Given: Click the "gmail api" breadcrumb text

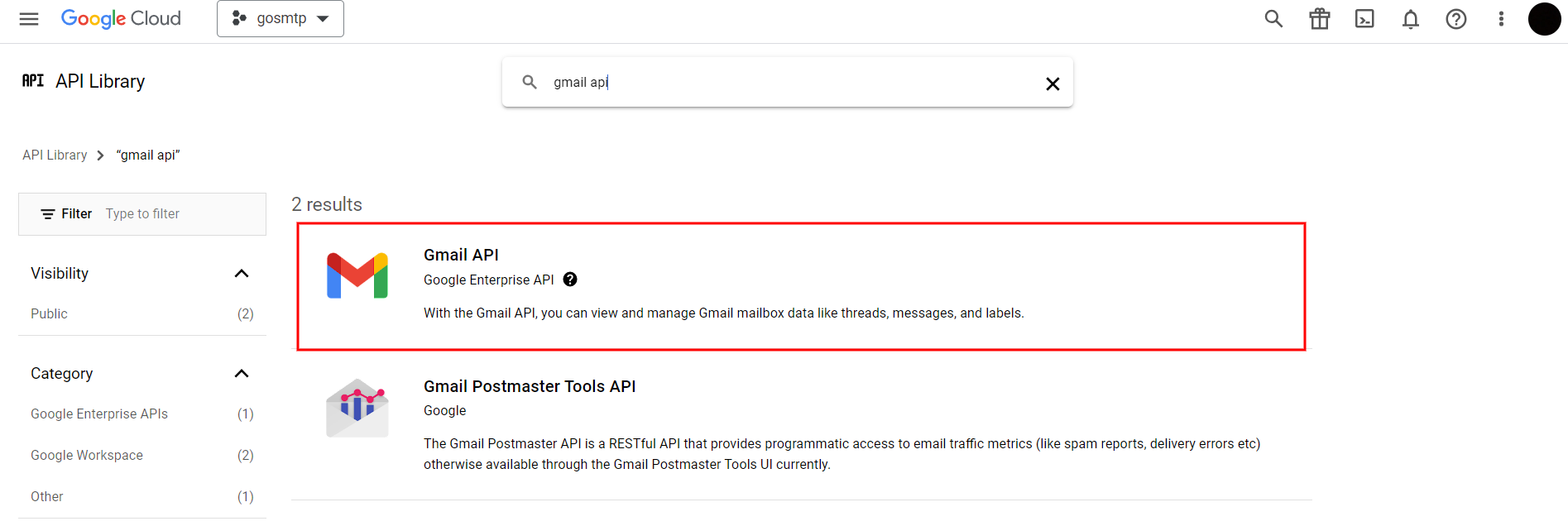Looking at the screenshot, I should click(148, 155).
